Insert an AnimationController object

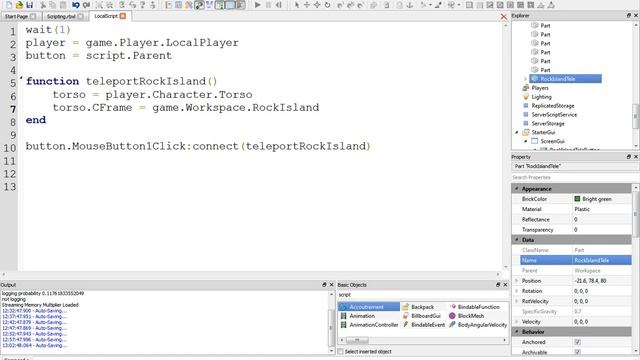369,325
